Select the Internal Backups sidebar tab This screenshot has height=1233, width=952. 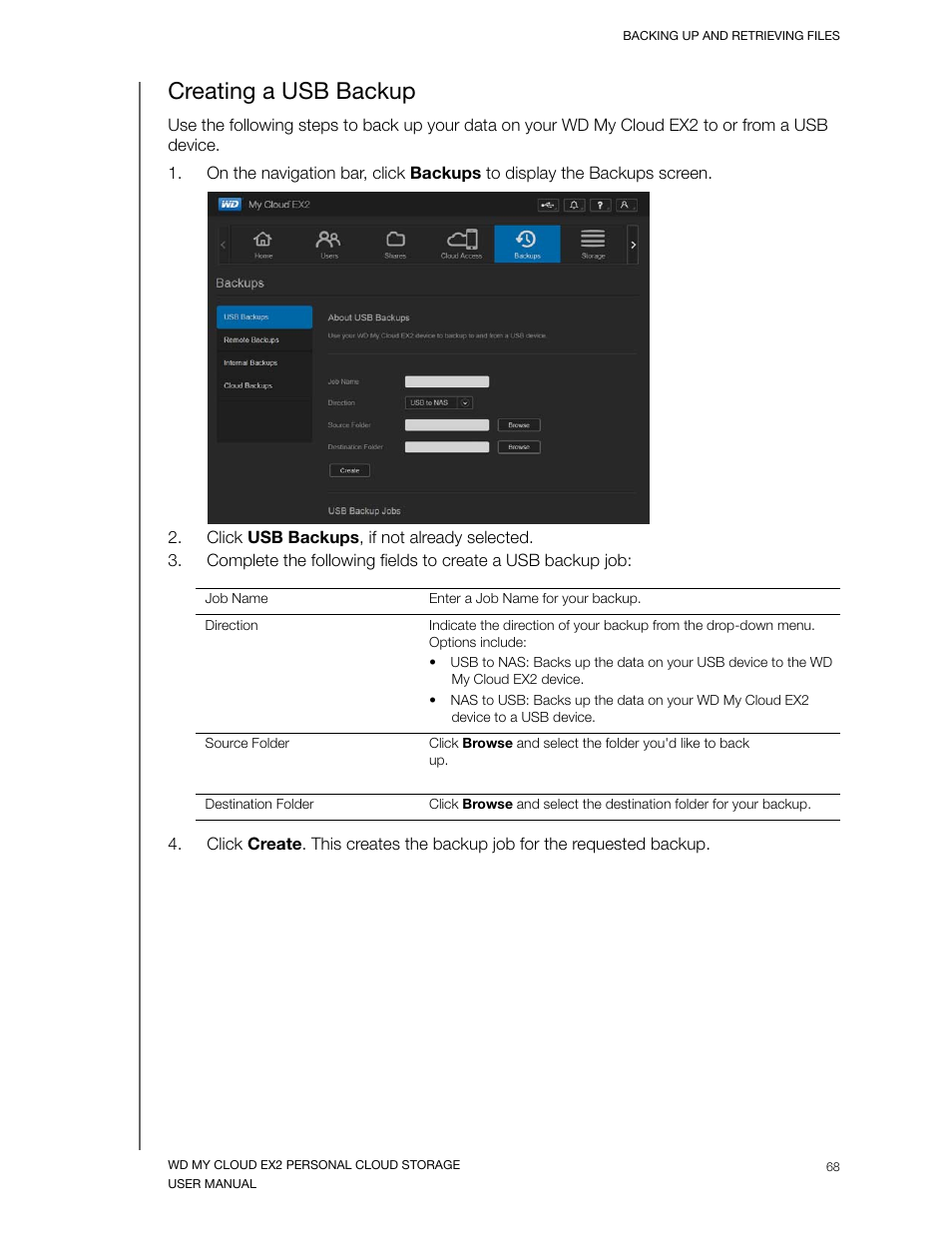(264, 362)
